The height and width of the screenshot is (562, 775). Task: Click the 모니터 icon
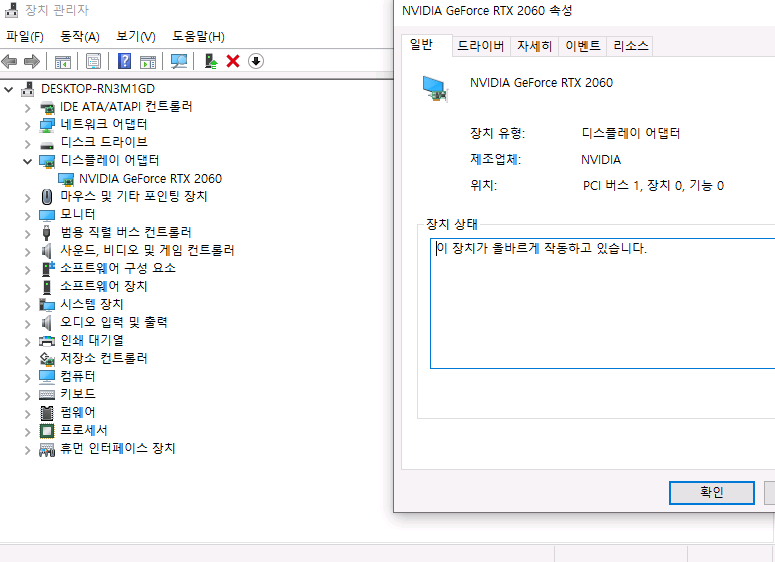pyautogui.click(x=46, y=215)
